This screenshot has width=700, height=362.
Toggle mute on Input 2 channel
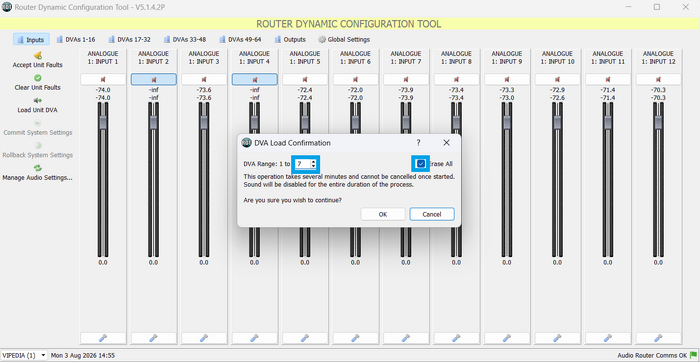point(154,79)
